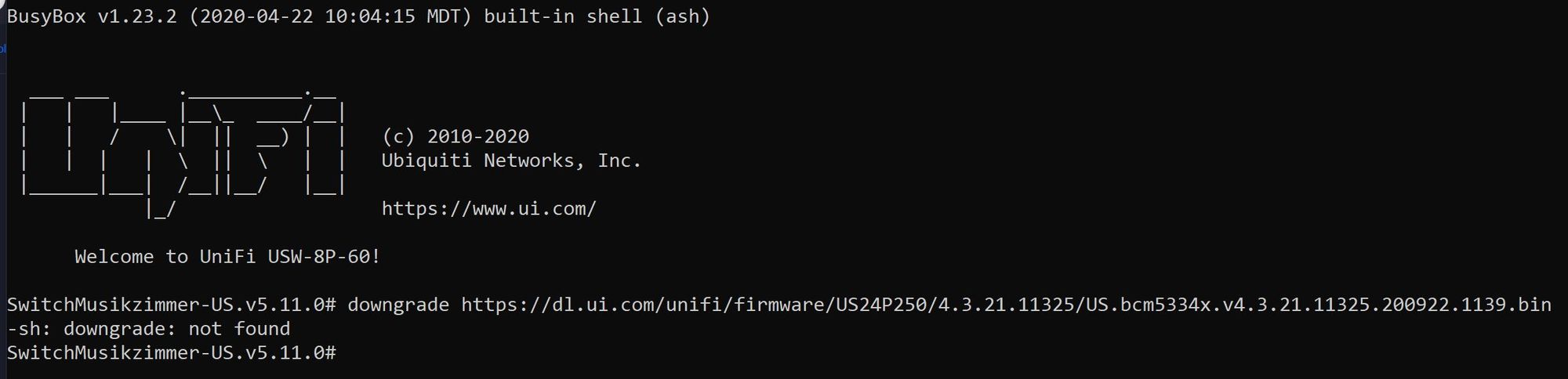The height and width of the screenshot is (379, 1568).
Task: Click the "downgrade" command after the prompt
Action: (x=398, y=305)
